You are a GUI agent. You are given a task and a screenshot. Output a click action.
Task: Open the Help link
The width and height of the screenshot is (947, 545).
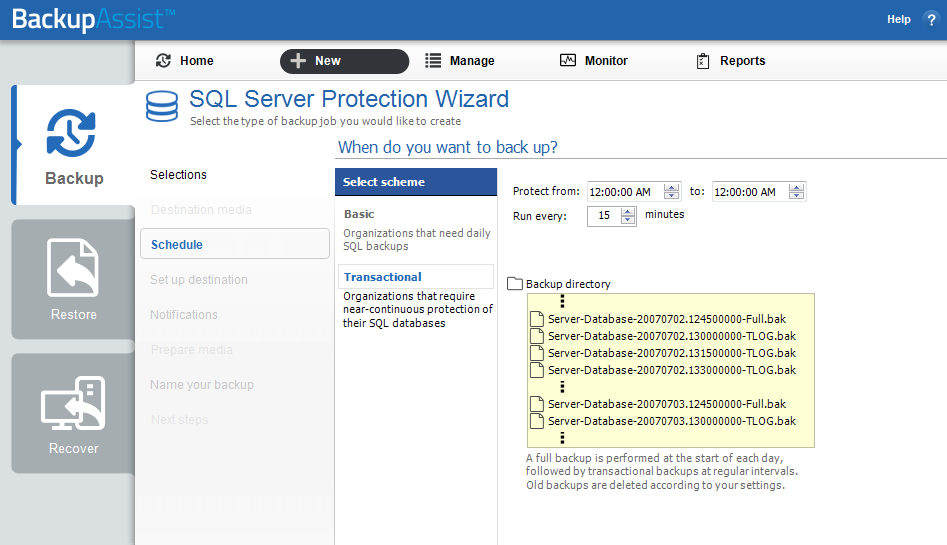(x=899, y=19)
